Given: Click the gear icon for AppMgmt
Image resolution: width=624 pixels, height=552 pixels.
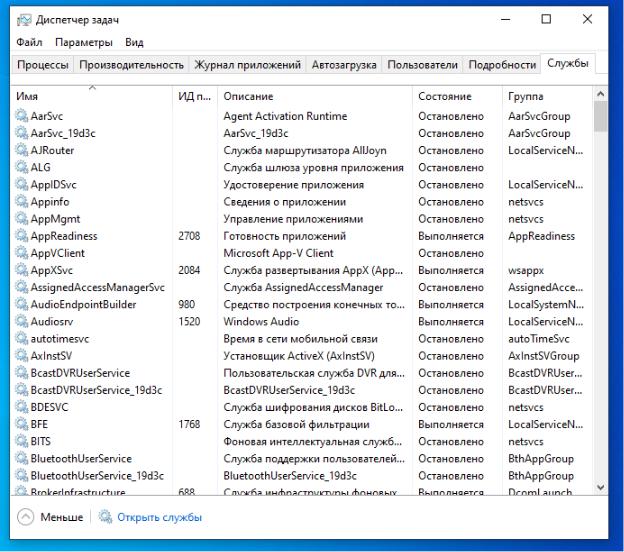Looking at the screenshot, I should click(21, 218).
